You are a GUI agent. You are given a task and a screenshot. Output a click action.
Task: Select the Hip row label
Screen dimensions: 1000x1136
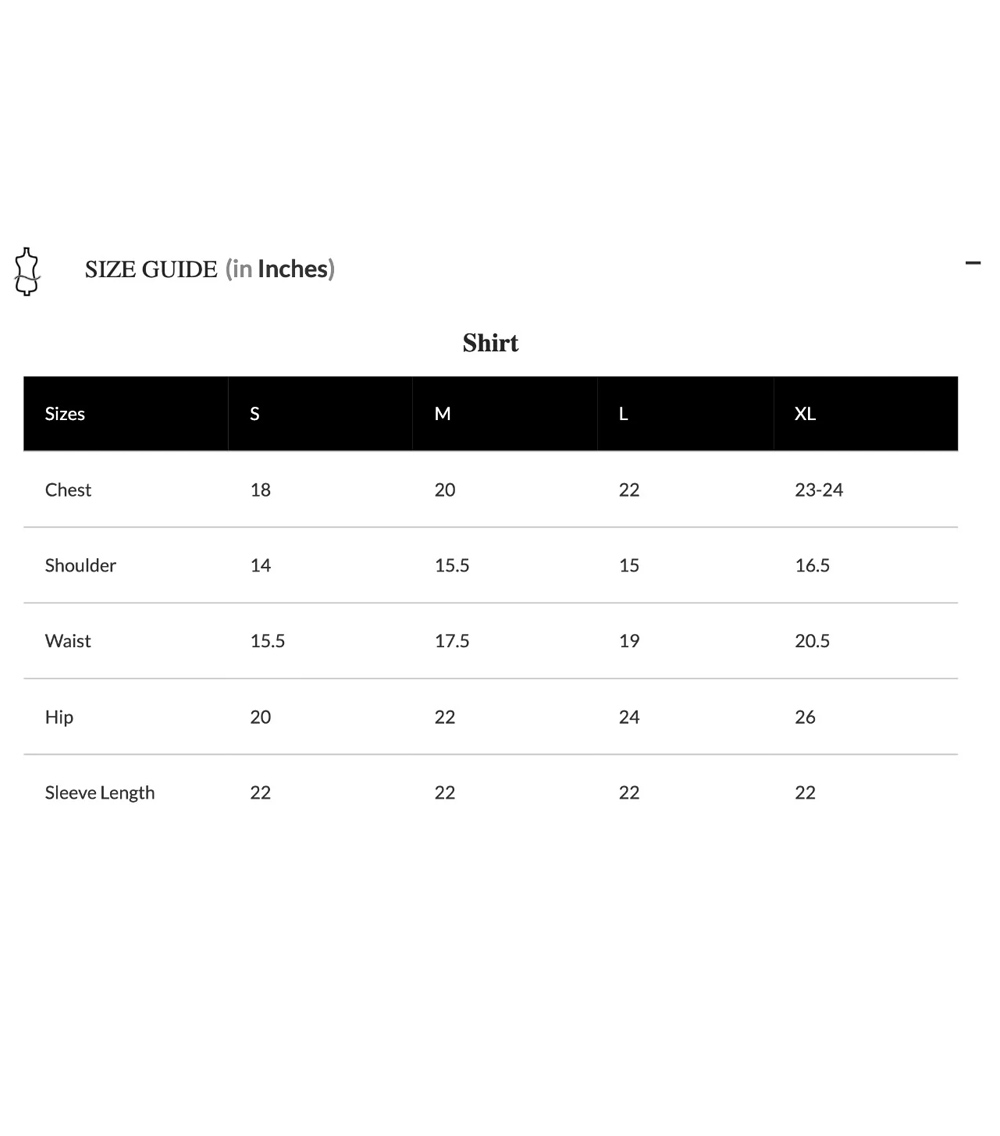59,717
